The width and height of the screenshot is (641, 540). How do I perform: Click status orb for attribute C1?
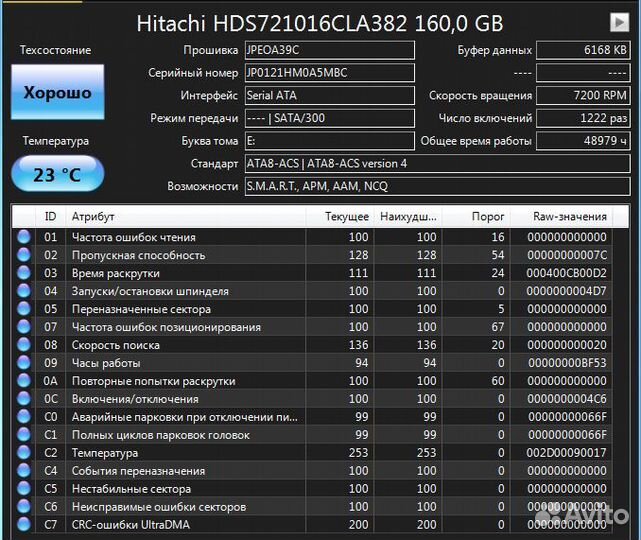pos(24,435)
